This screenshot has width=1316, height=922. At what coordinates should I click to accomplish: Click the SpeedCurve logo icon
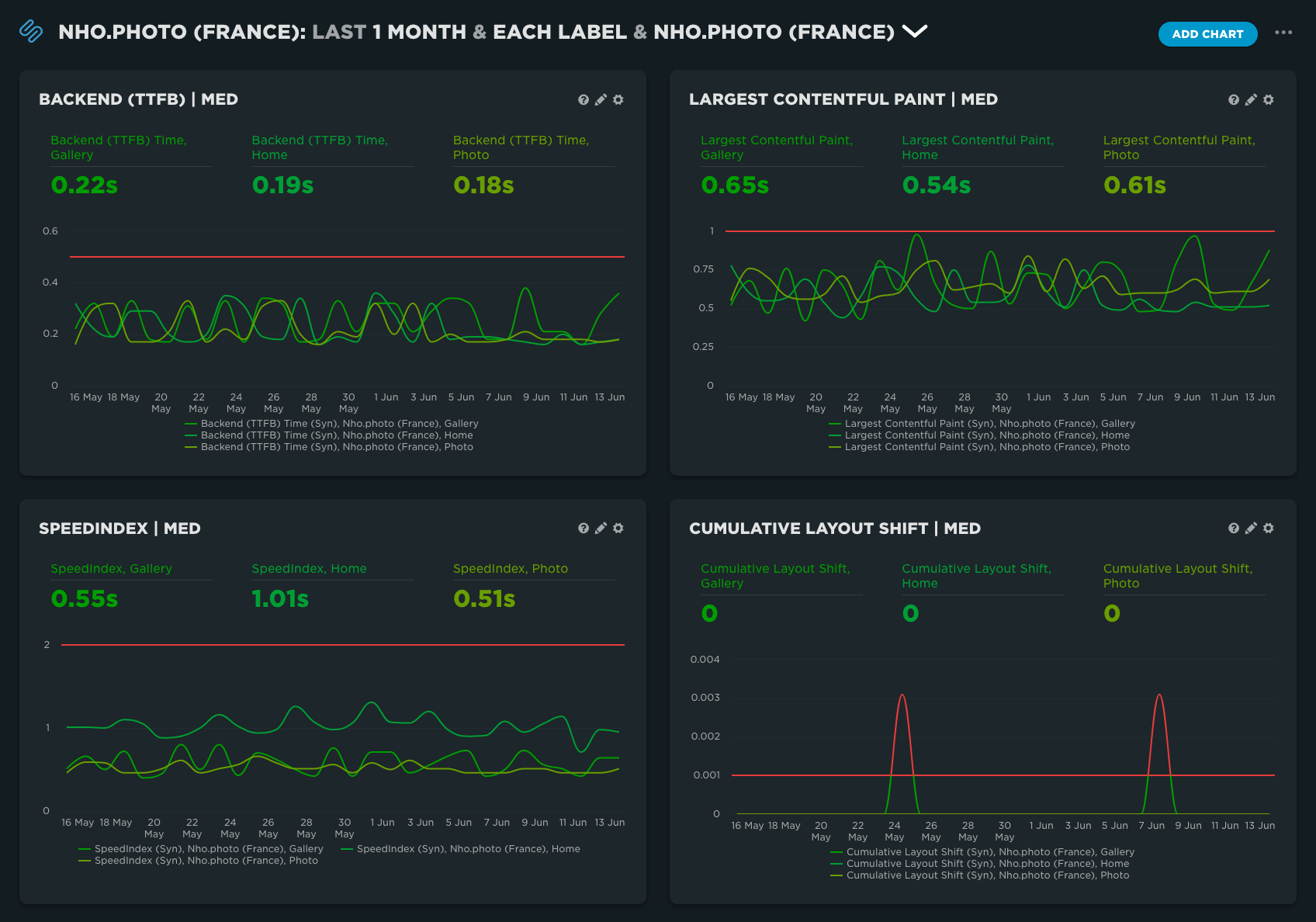31,31
